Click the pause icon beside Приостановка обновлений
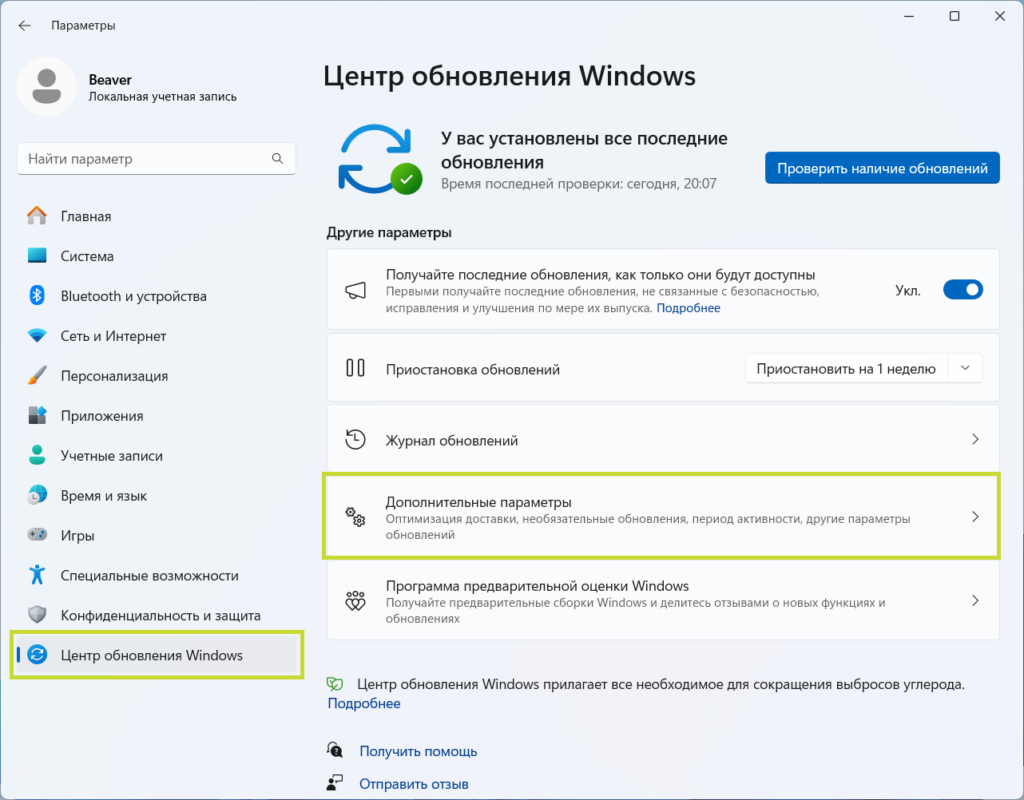Screen dimensions: 1024x800 tap(355, 368)
